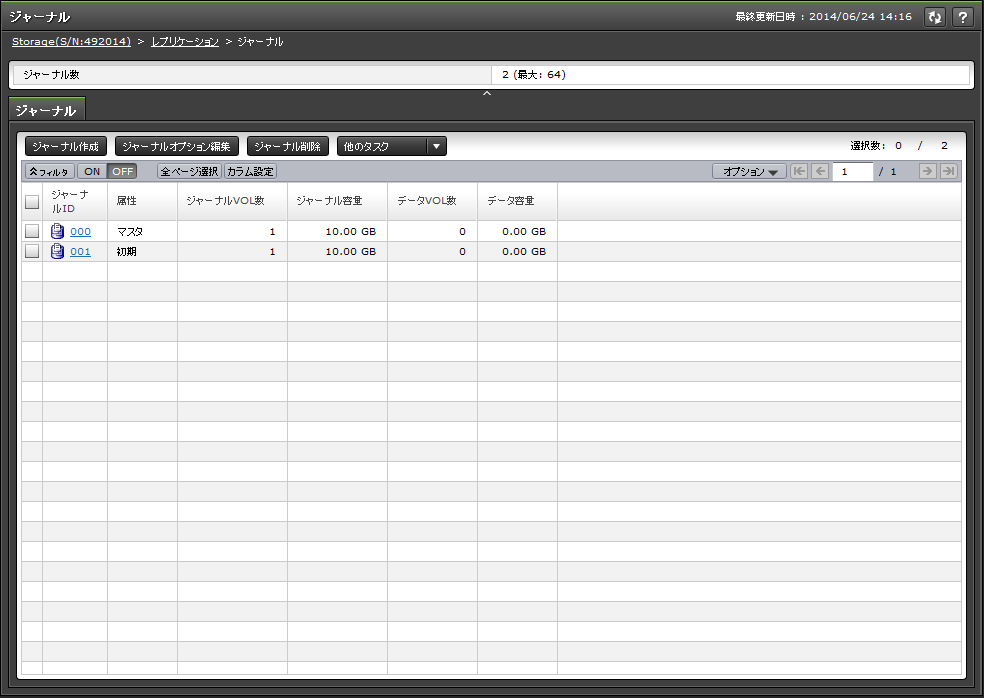The image size is (984, 698).
Task: Click the journal icon beside ID 000
Action: pos(57,231)
